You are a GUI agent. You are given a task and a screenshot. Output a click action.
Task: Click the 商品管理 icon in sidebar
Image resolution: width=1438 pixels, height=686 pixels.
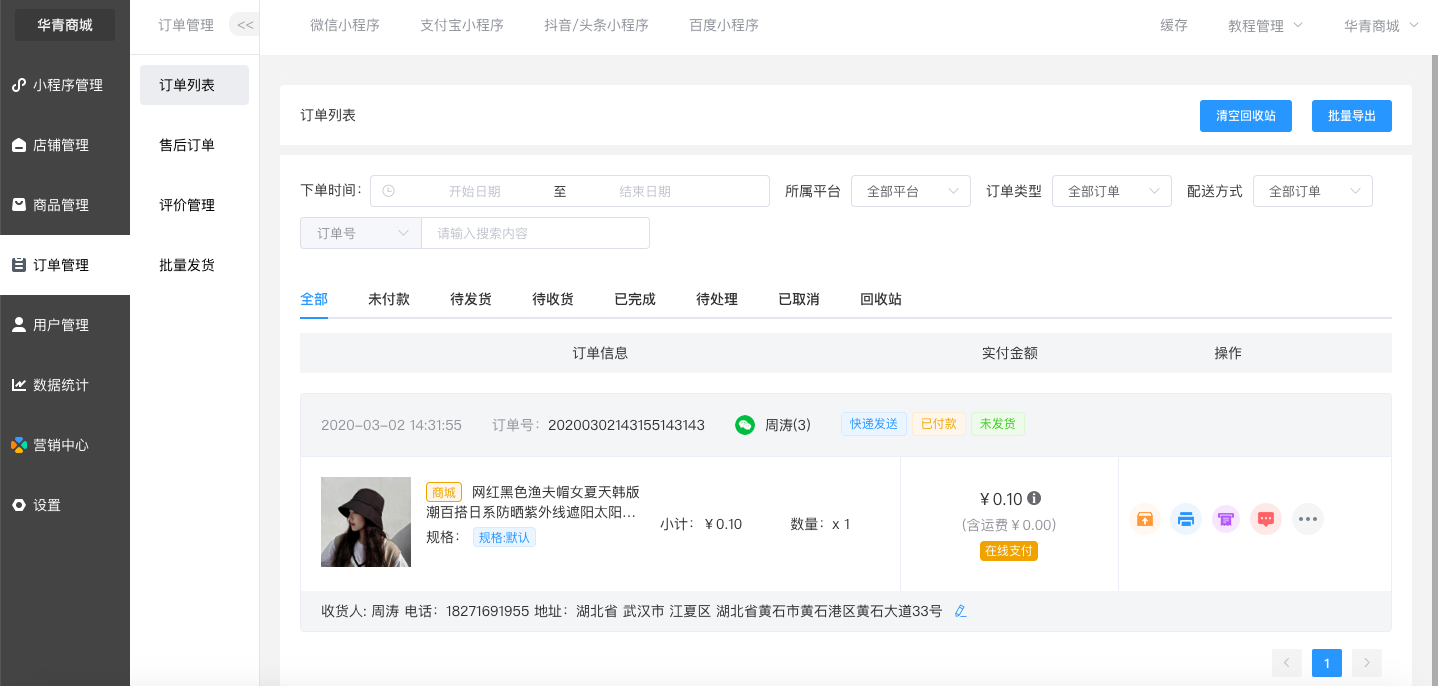click(18, 205)
